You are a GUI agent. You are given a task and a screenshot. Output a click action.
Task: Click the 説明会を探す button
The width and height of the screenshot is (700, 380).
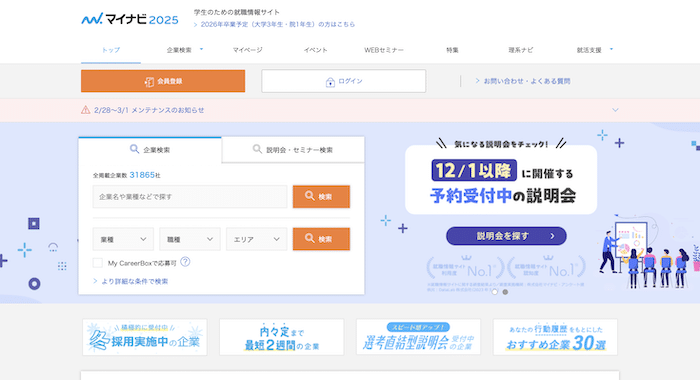tap(506, 236)
